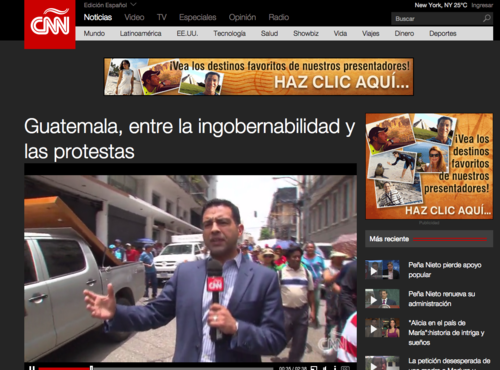The height and width of the screenshot is (370, 500).
Task: Open the TV tab
Action: 162,17
